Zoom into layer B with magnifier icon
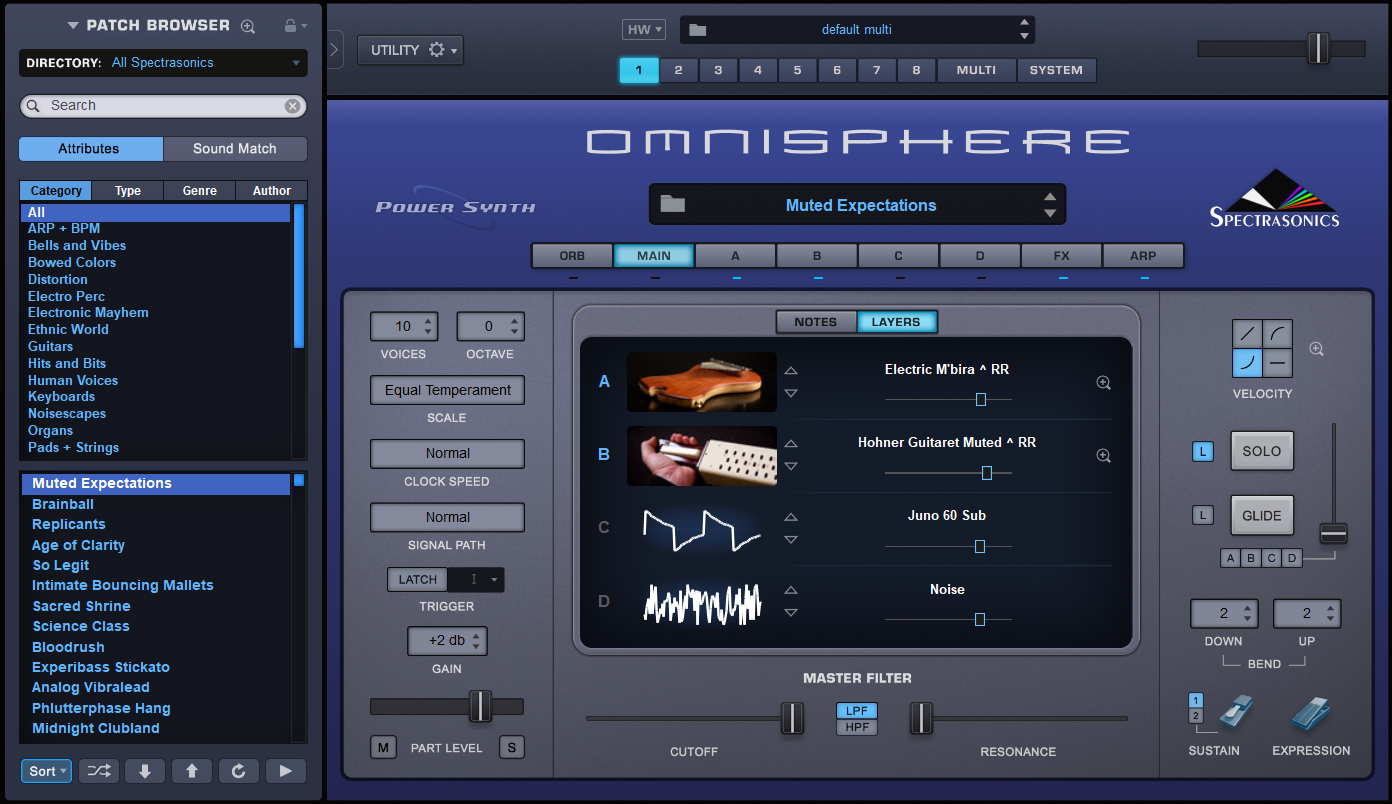The width and height of the screenshot is (1392, 804). coord(1104,455)
